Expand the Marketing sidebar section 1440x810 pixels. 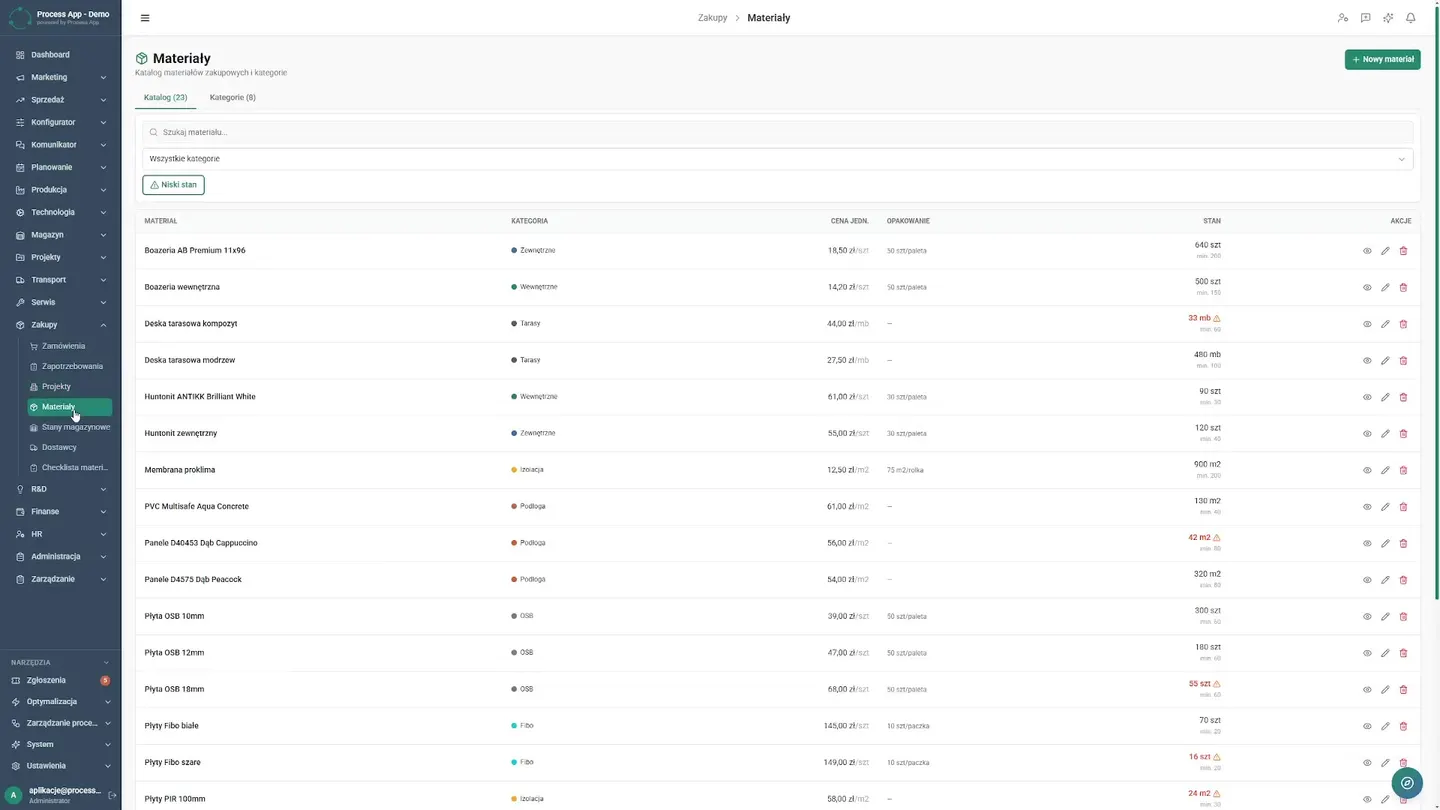click(x=61, y=77)
